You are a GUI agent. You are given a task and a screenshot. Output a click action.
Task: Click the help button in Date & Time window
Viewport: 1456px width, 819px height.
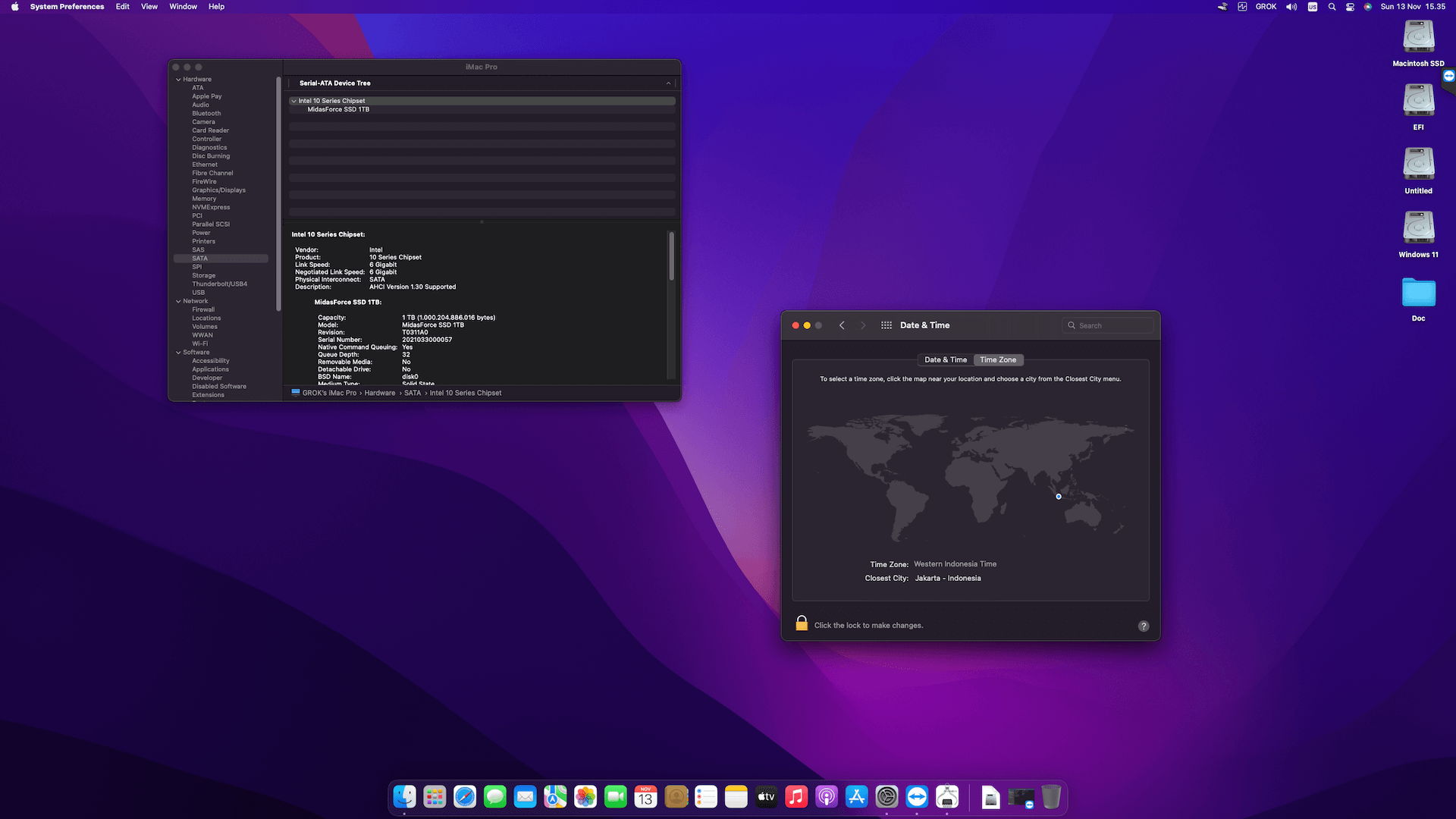[x=1144, y=626]
